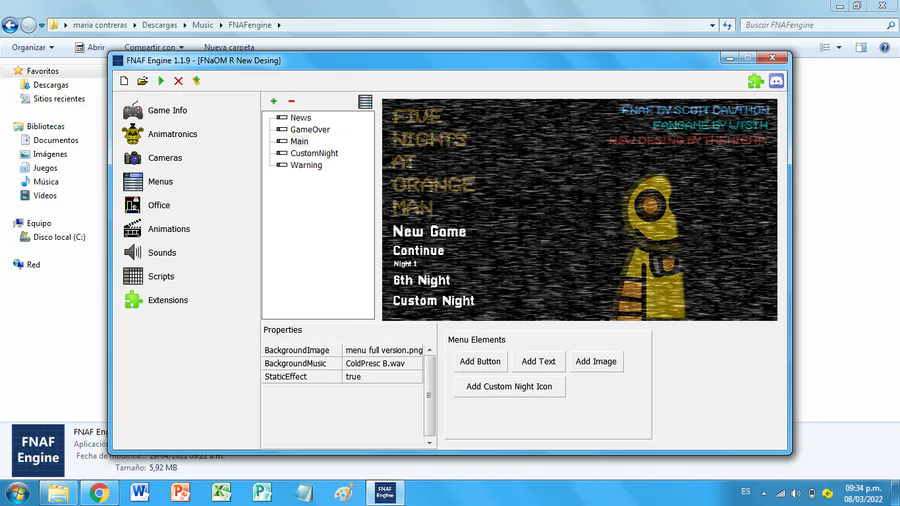Click the Add Text button
The width and height of the screenshot is (900, 506).
click(x=538, y=361)
